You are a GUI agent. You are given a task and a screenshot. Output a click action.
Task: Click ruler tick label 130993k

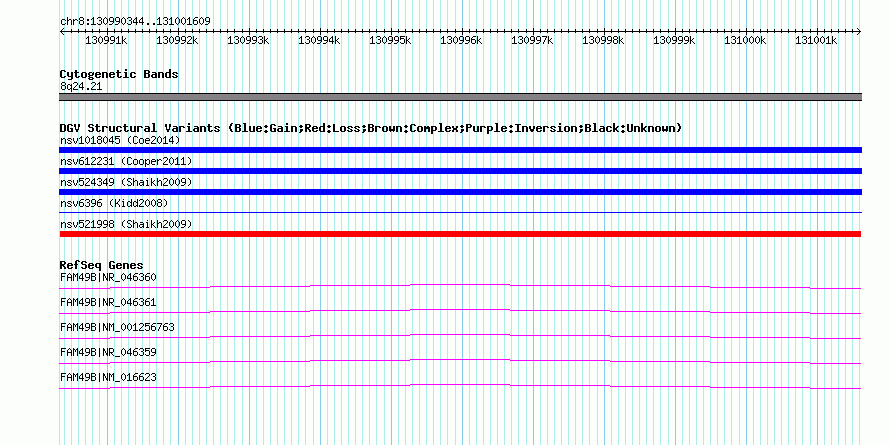click(248, 40)
